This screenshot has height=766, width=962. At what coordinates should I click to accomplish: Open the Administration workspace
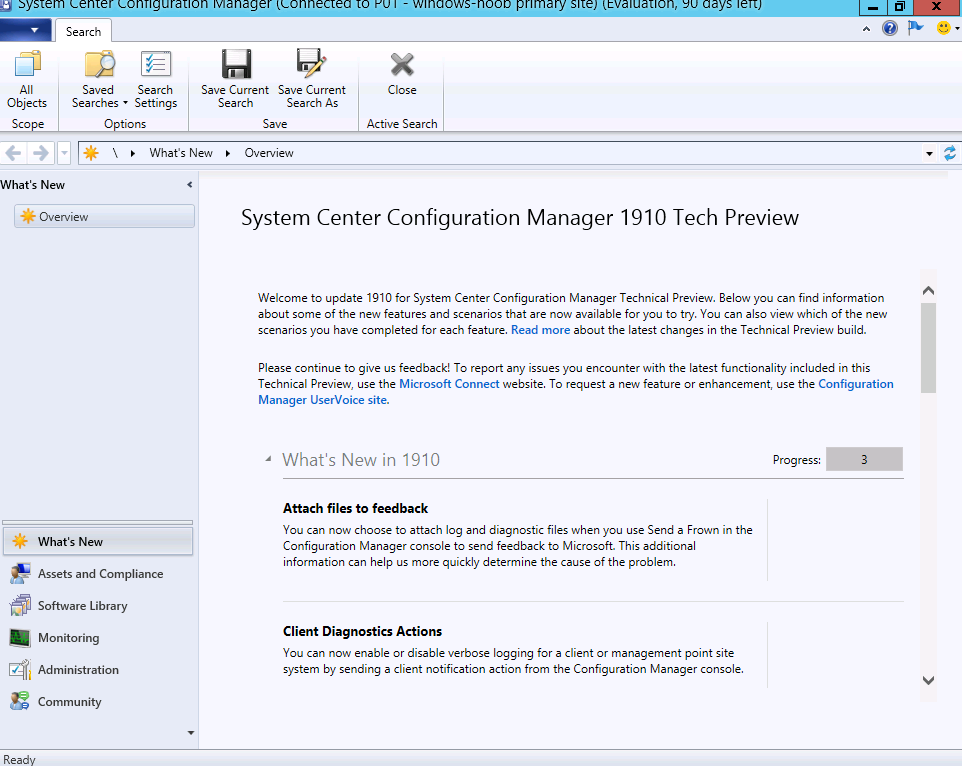point(98,670)
